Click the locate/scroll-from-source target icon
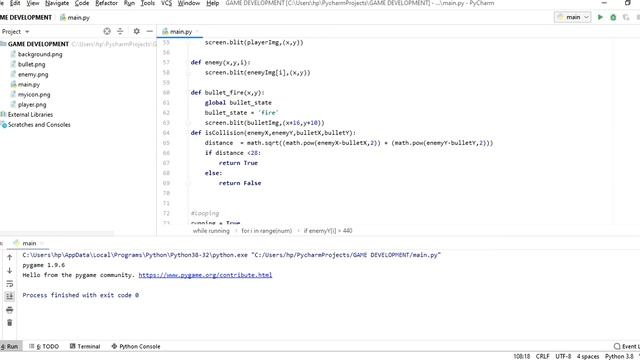Viewport: 640px width, 360px height. coord(107,31)
